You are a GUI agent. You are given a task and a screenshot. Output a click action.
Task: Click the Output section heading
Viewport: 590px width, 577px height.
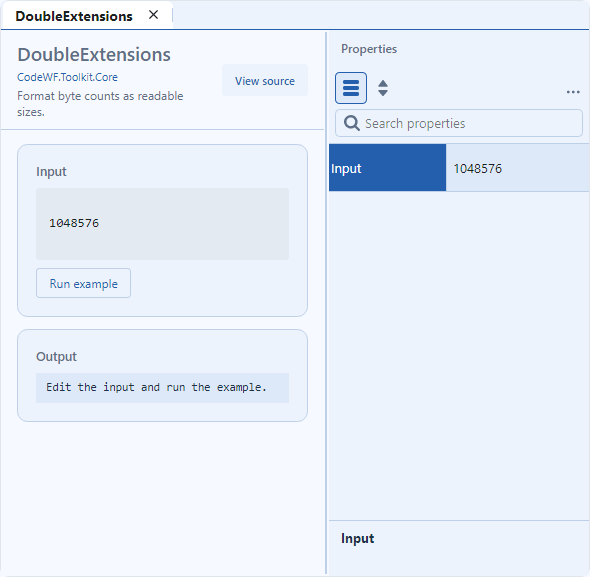click(x=56, y=356)
